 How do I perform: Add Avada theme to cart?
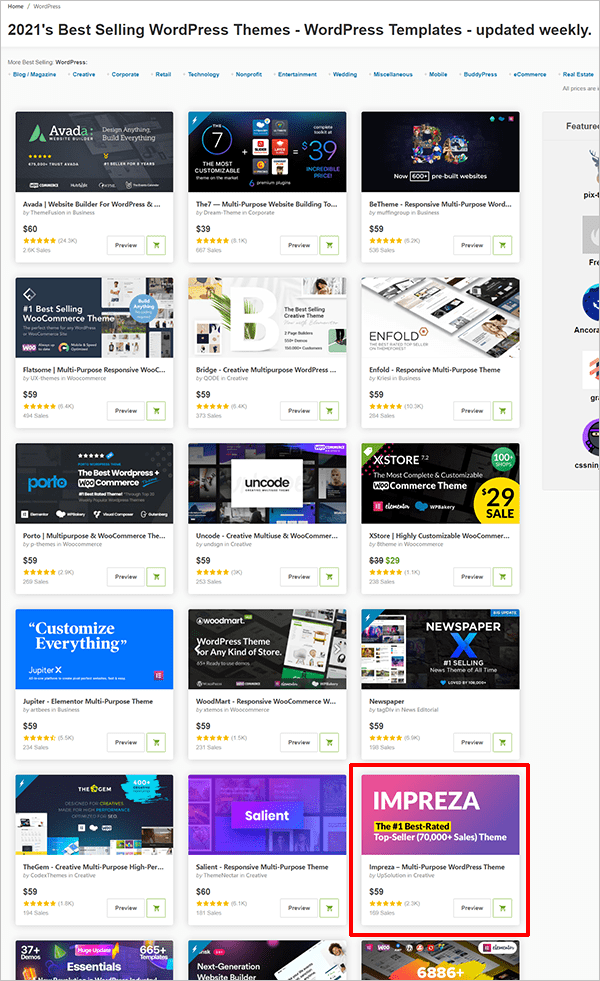coord(156,245)
